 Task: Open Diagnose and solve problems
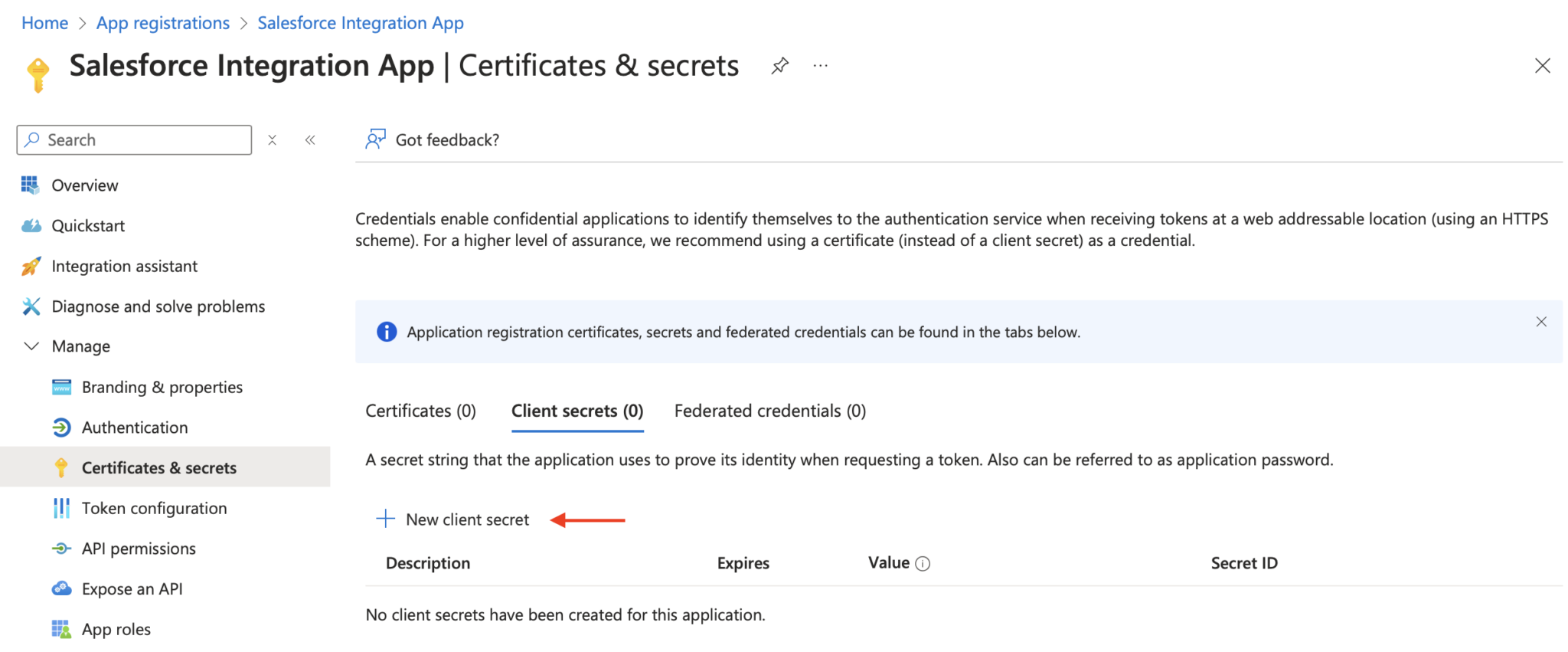pyautogui.click(x=157, y=306)
